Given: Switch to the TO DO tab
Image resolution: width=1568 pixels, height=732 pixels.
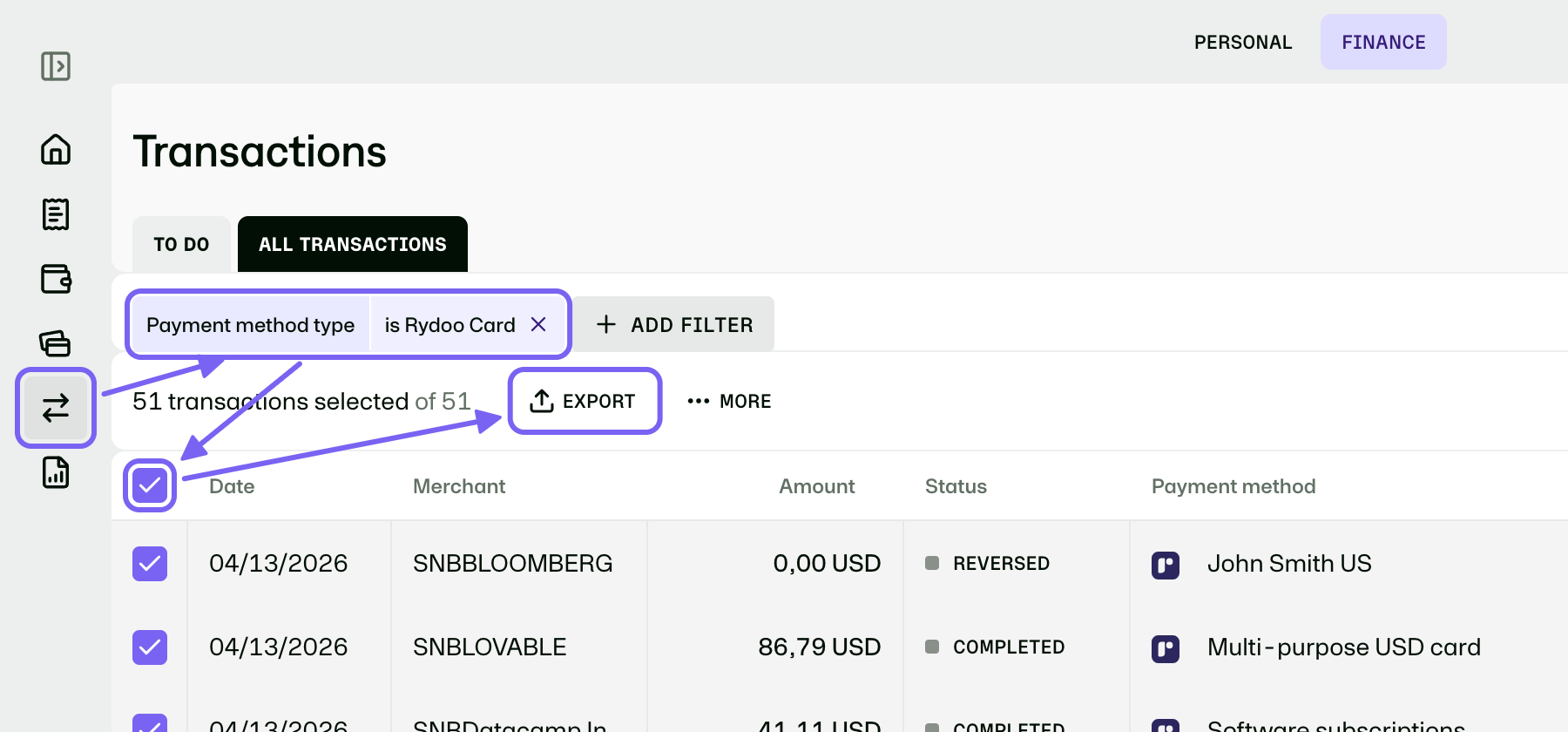Looking at the screenshot, I should 181,244.
